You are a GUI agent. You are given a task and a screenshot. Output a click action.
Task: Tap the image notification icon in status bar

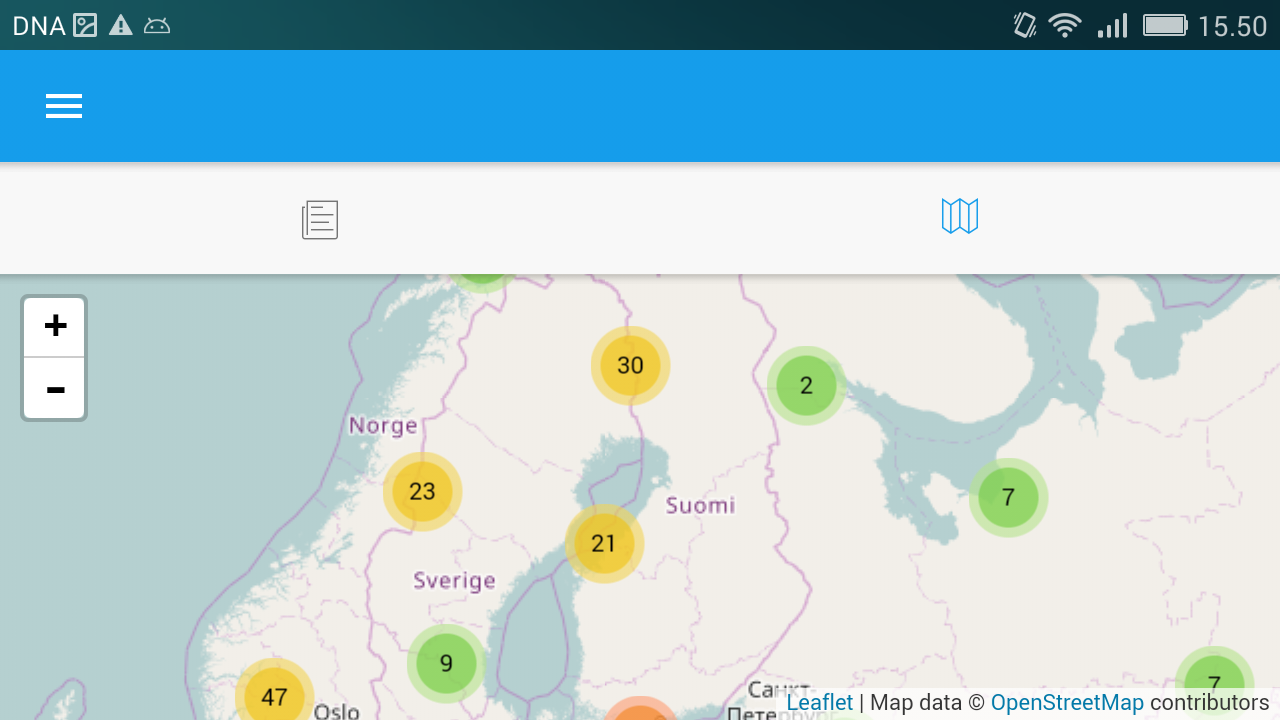(85, 25)
